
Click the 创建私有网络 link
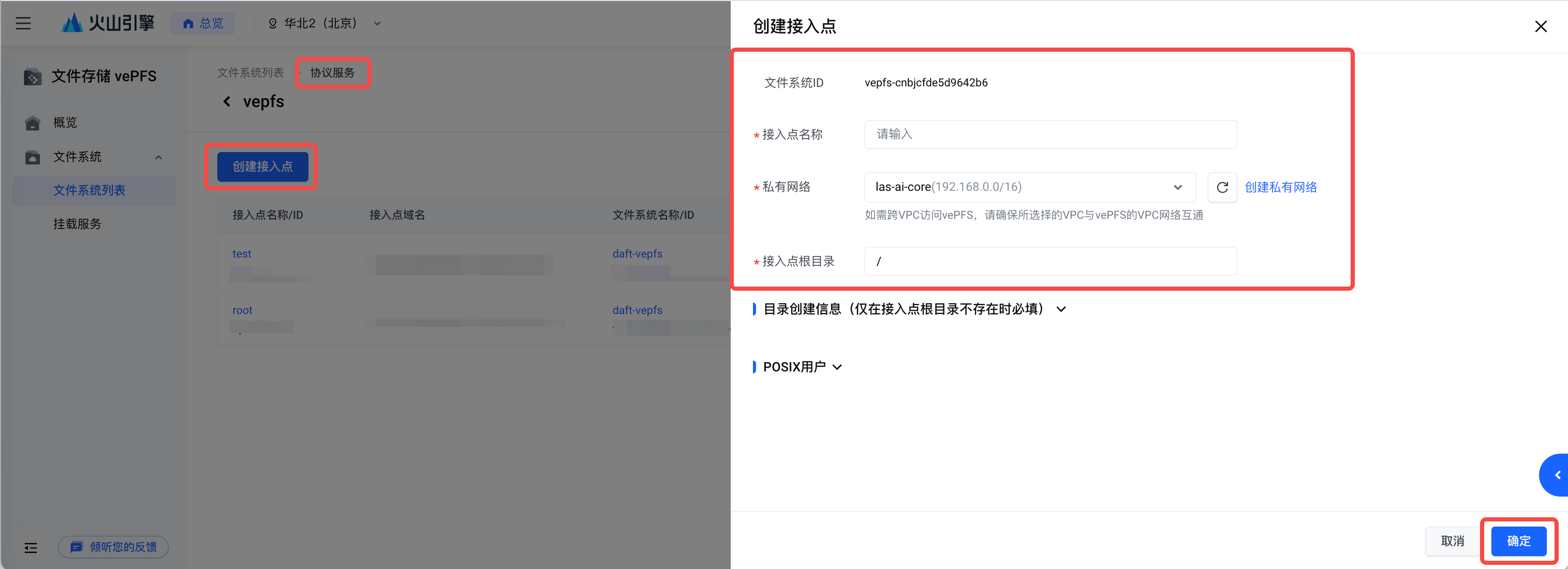[x=1280, y=187]
